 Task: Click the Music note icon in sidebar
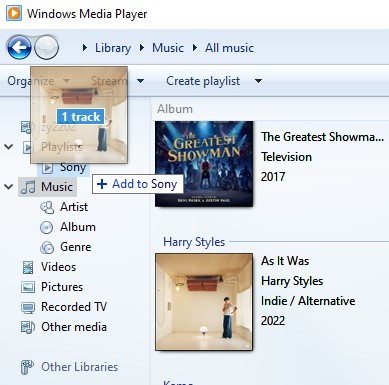(x=28, y=187)
